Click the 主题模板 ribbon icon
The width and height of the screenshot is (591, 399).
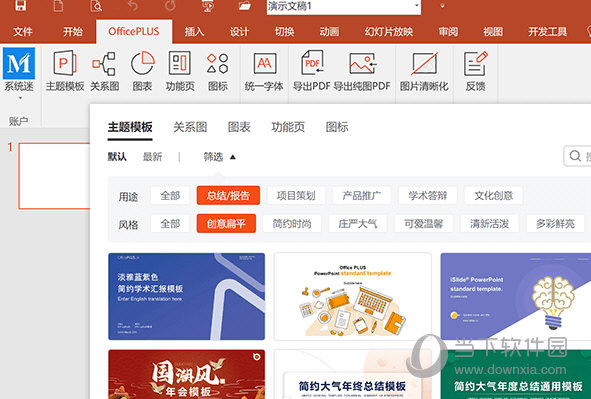[65, 71]
